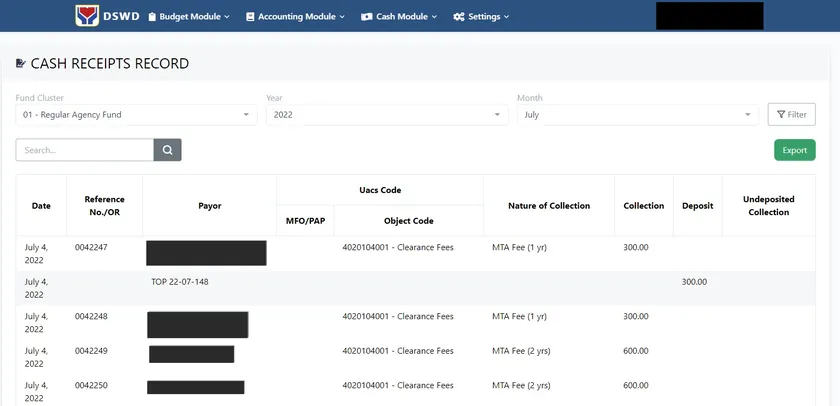Focus the Search input field
The image size is (840, 406).
[x=85, y=150]
